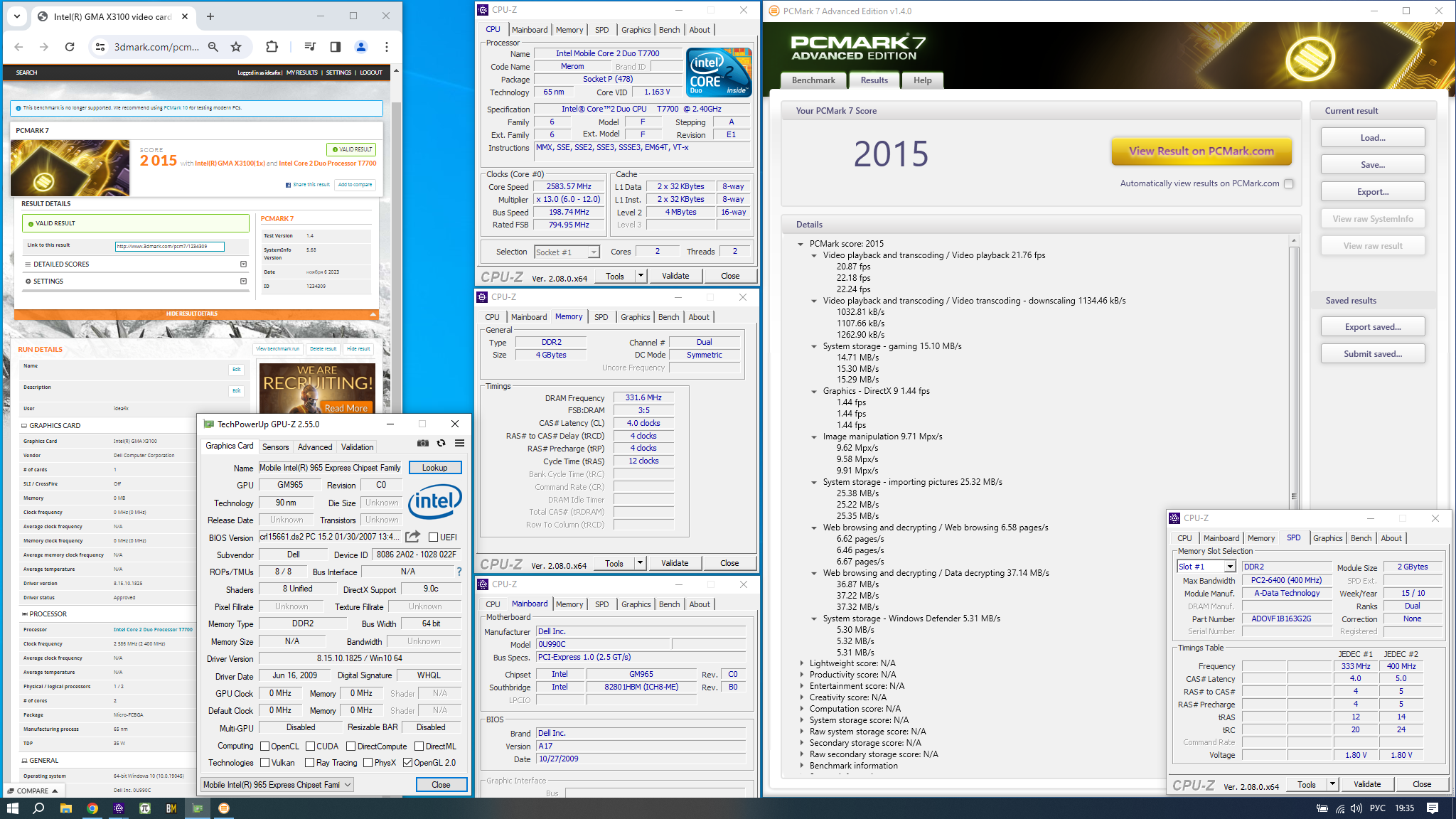The height and width of the screenshot is (819, 1456).
Task: Open the Tools dropdown arrow in the CPU tab window
Action: (x=641, y=276)
